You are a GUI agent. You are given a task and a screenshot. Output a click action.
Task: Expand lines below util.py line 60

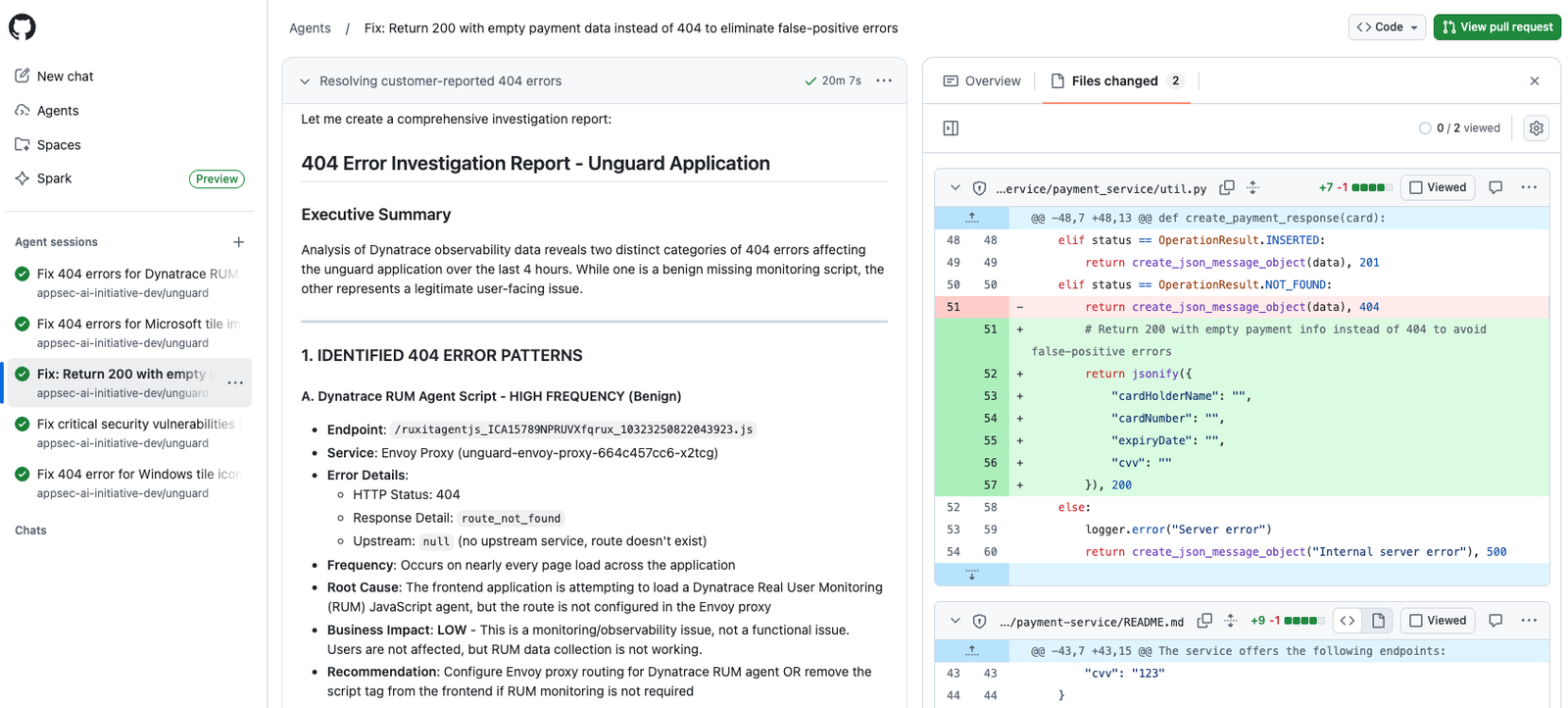tap(972, 575)
